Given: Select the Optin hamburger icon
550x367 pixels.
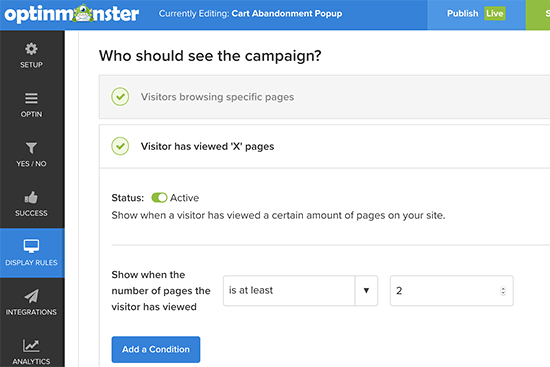Looking at the screenshot, I should click(31, 98).
